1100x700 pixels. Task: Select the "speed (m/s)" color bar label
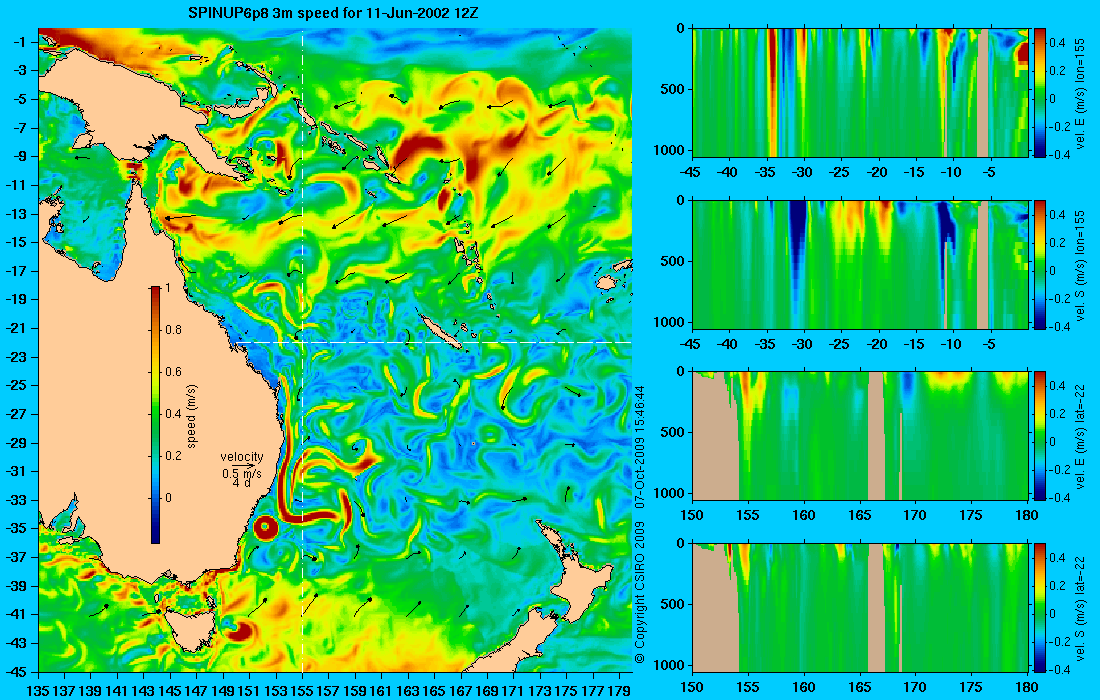[192, 415]
